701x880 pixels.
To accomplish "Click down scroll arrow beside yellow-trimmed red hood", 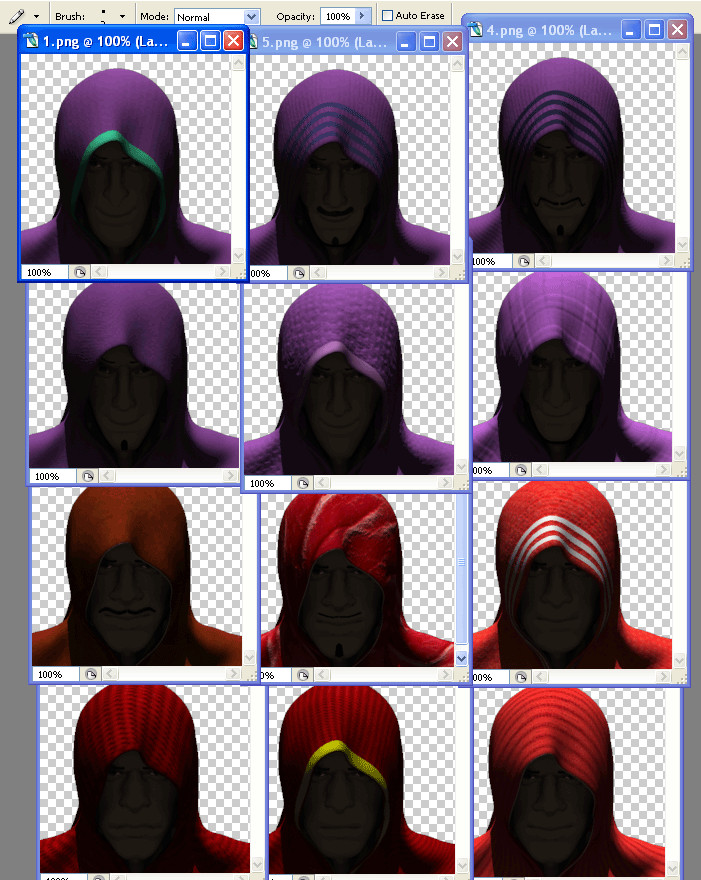I will click(x=461, y=865).
